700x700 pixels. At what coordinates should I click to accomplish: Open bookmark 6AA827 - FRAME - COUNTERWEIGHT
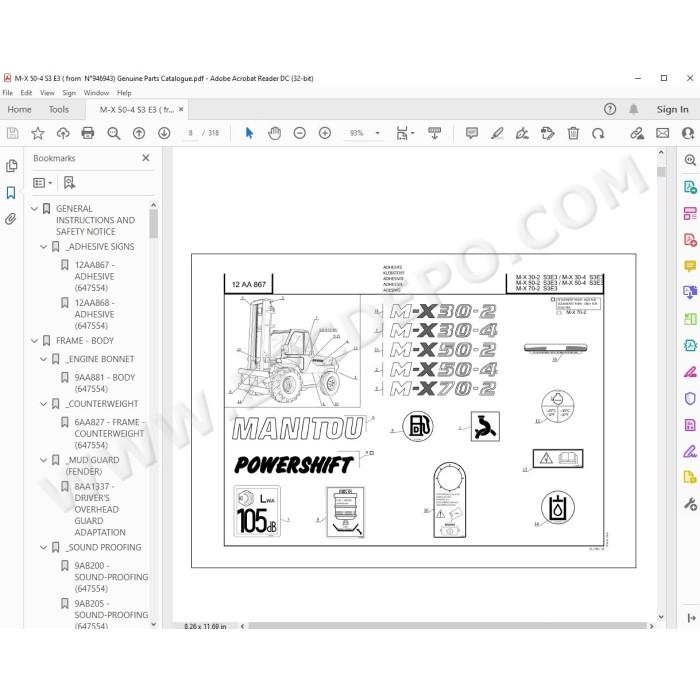(x=109, y=433)
